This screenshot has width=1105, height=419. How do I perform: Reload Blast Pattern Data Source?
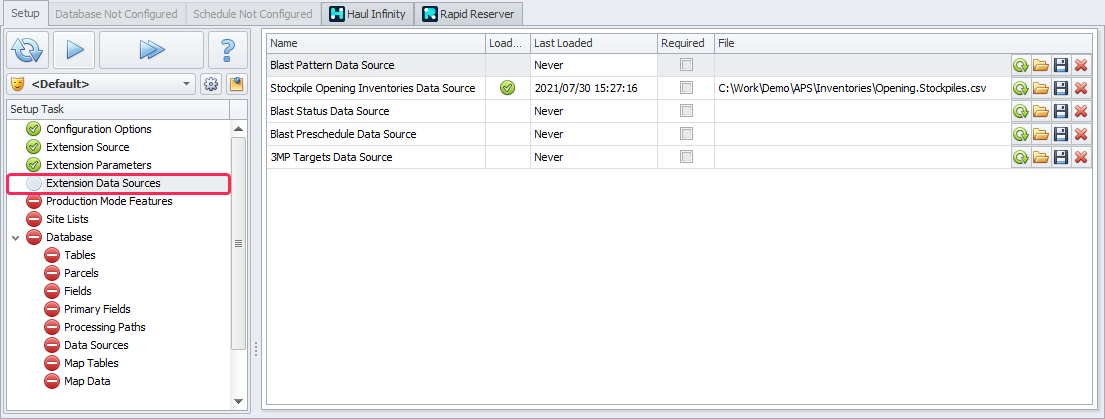pos(1020,65)
